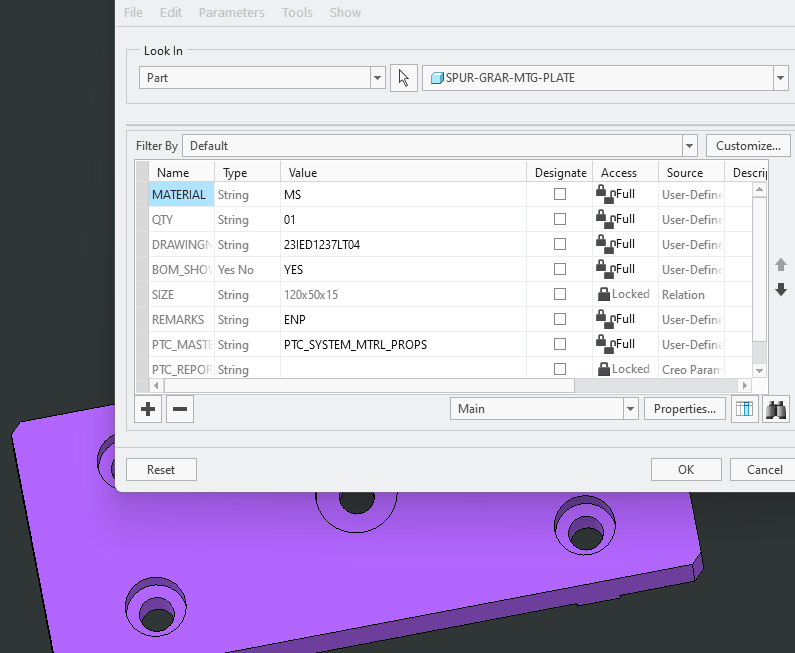Image resolution: width=795 pixels, height=653 pixels.
Task: Click the vertical scrollbar up arrow
Action: point(759,190)
